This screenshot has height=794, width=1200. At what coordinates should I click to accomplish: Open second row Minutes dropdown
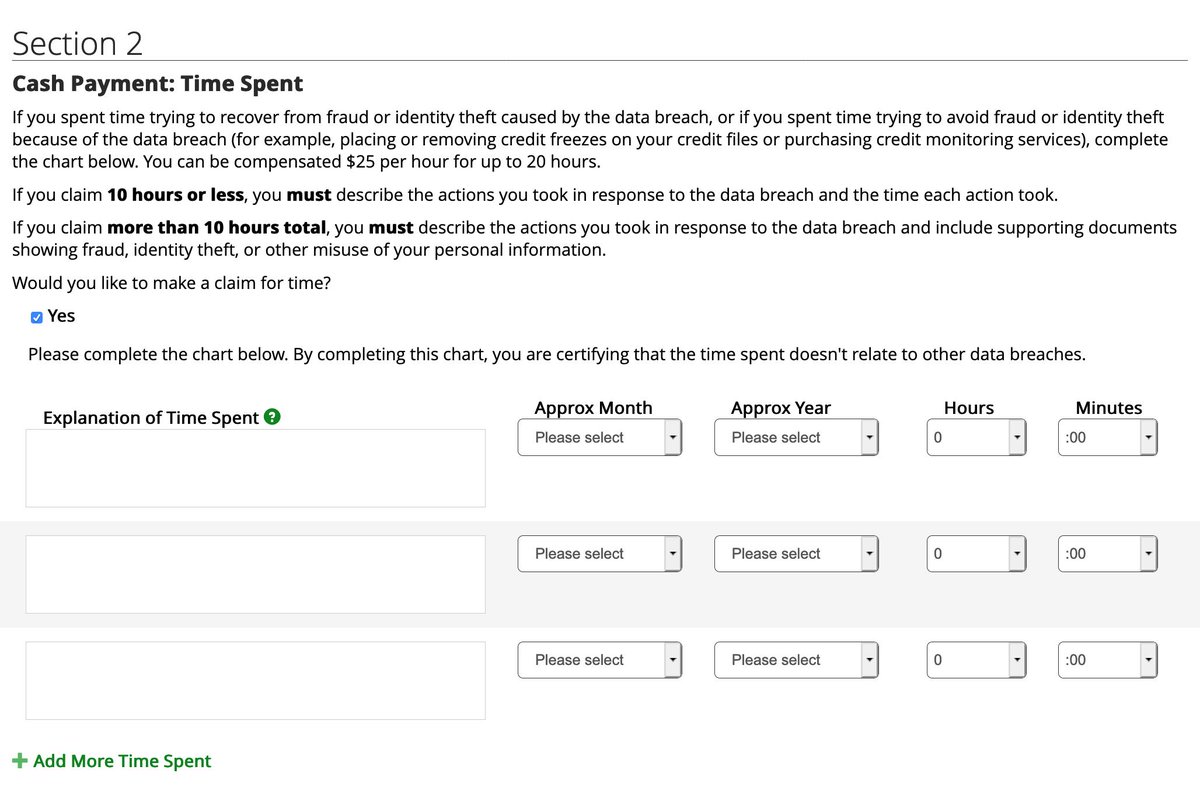pos(1107,554)
